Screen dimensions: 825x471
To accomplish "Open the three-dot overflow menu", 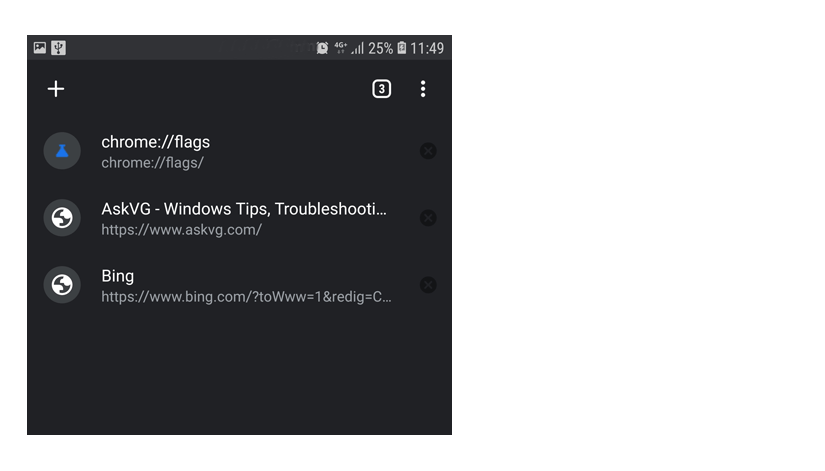I will pos(423,89).
